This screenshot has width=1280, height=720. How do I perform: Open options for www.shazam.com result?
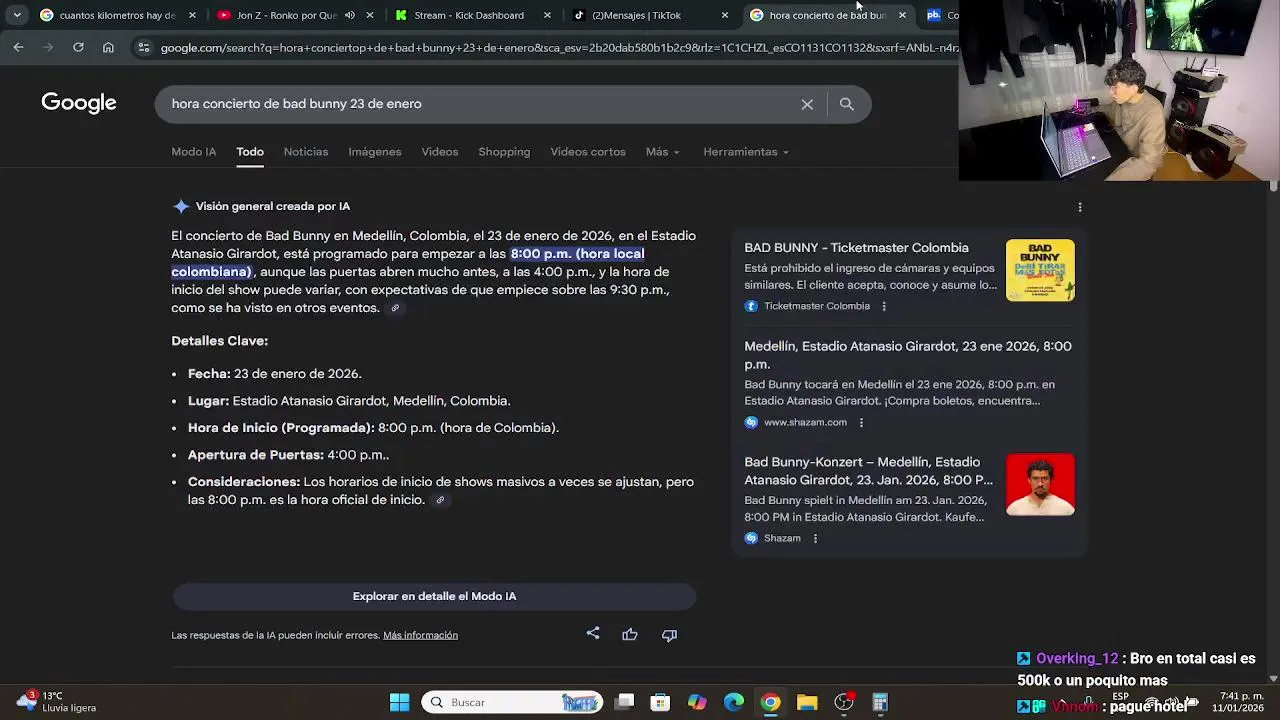(861, 422)
